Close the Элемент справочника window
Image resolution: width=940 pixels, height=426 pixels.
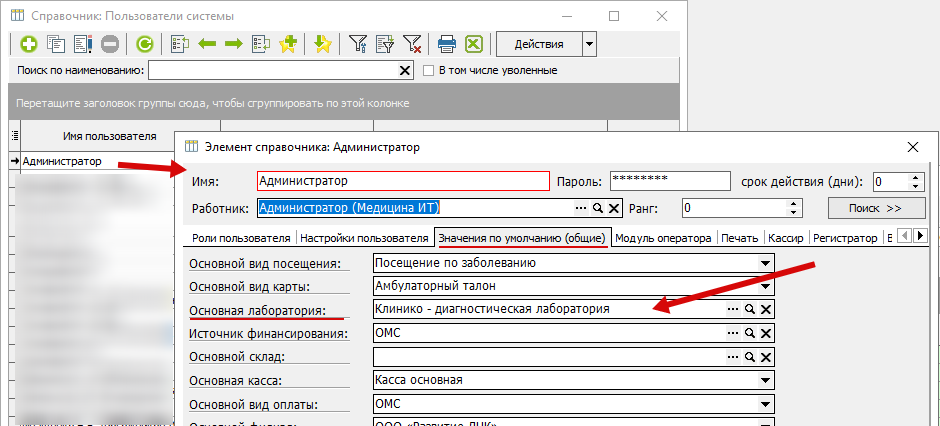[913, 147]
